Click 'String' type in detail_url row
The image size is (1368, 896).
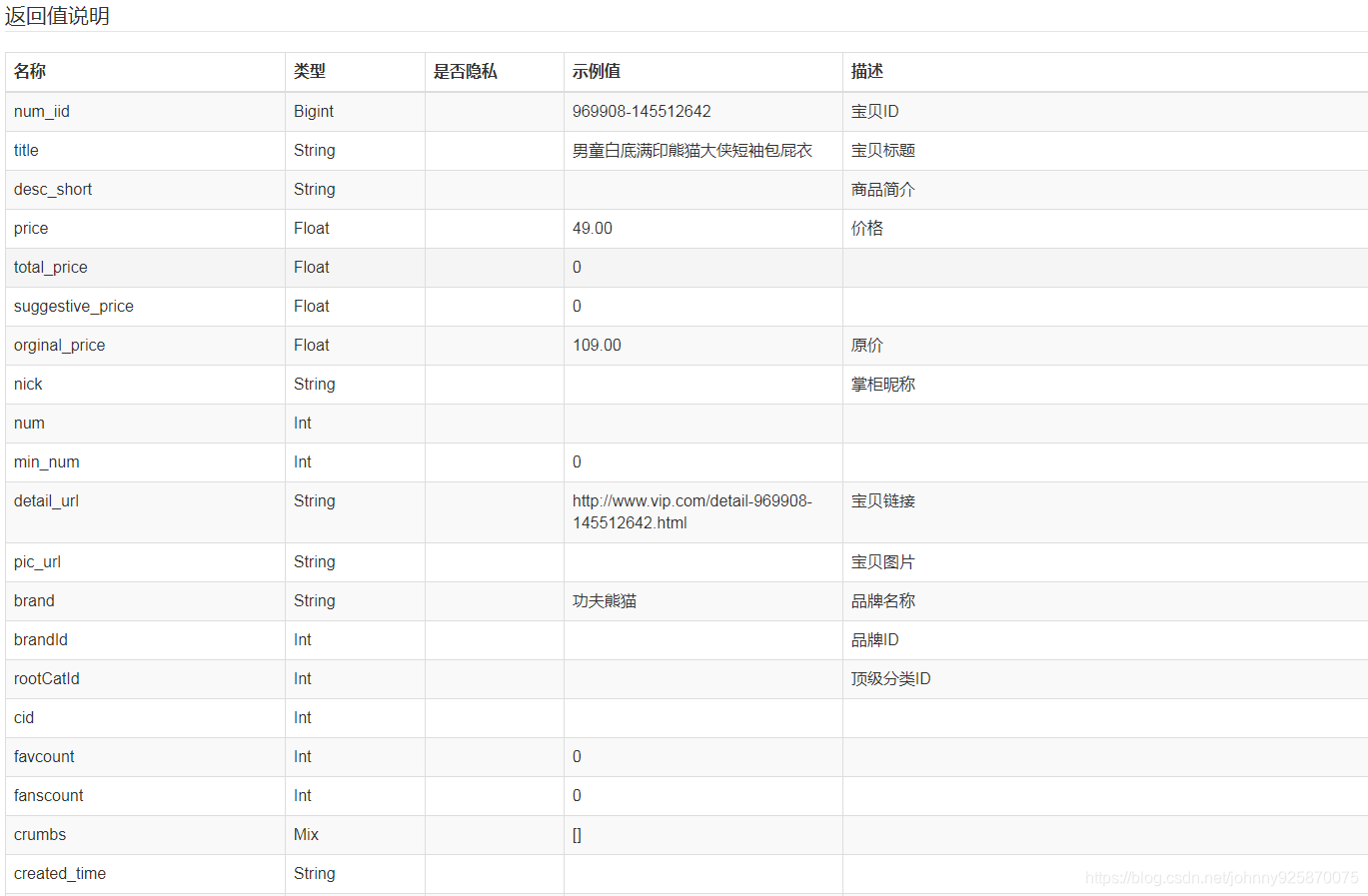pos(315,500)
